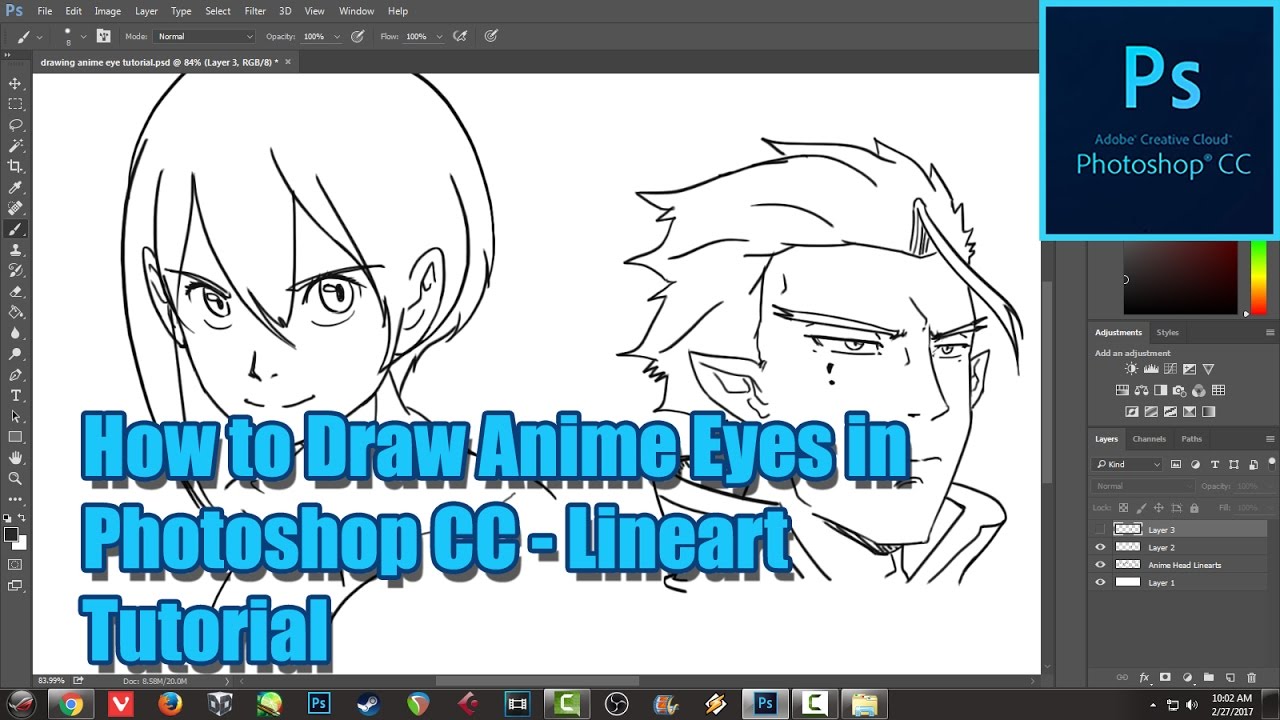
Task: Open the Opacity slider dropdown
Action: pyautogui.click(x=337, y=37)
